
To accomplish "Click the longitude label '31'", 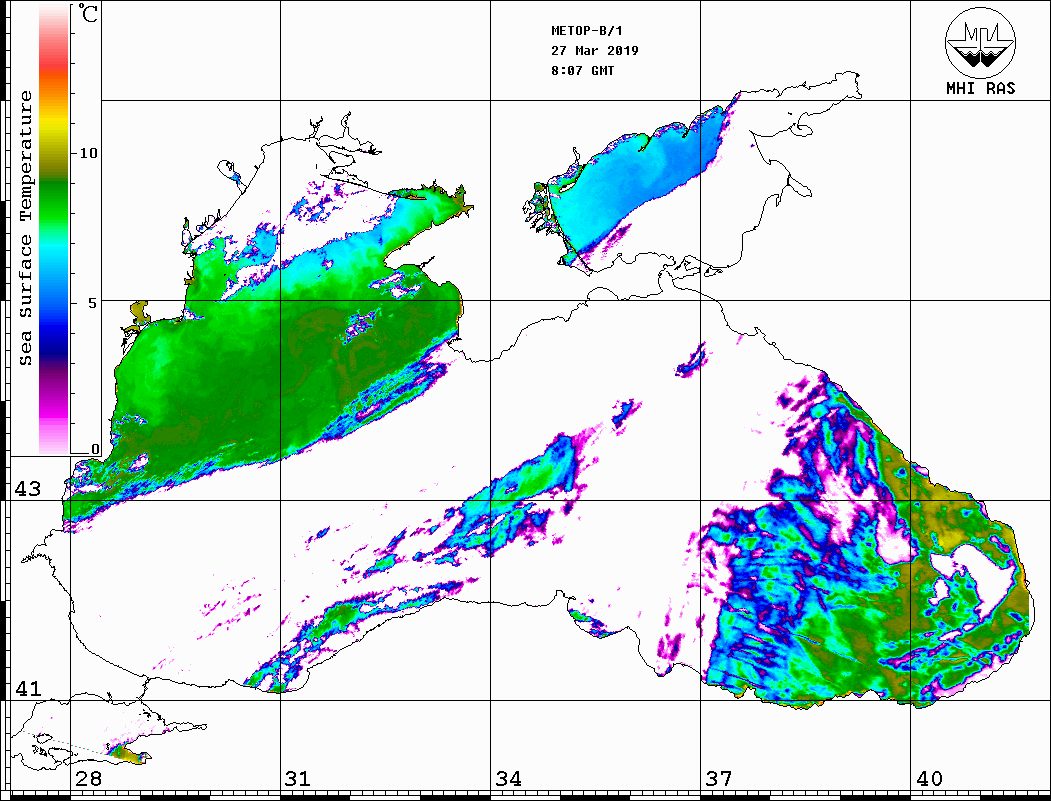I will tap(298, 778).
